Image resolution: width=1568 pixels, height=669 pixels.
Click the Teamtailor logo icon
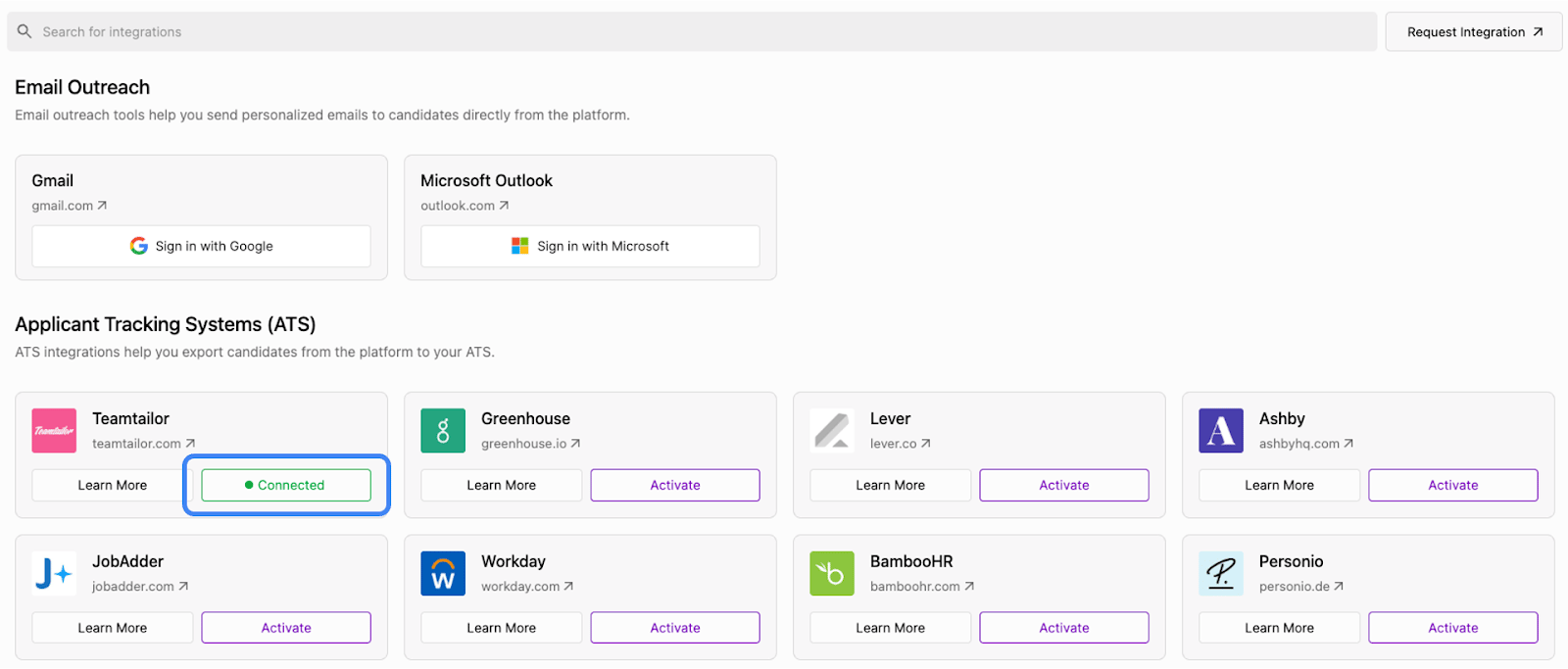click(x=54, y=431)
